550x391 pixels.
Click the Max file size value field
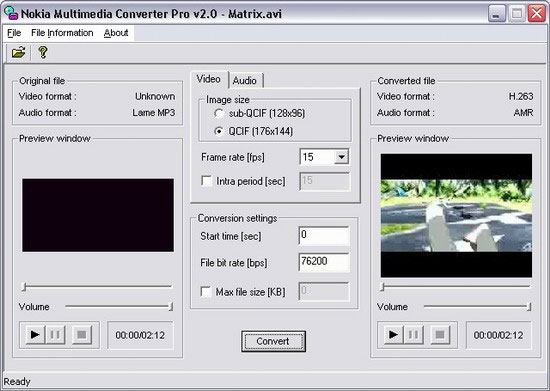pyautogui.click(x=324, y=291)
